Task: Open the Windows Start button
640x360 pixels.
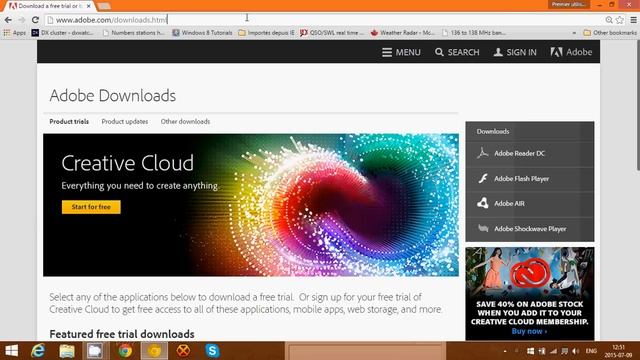Action: click(11, 351)
